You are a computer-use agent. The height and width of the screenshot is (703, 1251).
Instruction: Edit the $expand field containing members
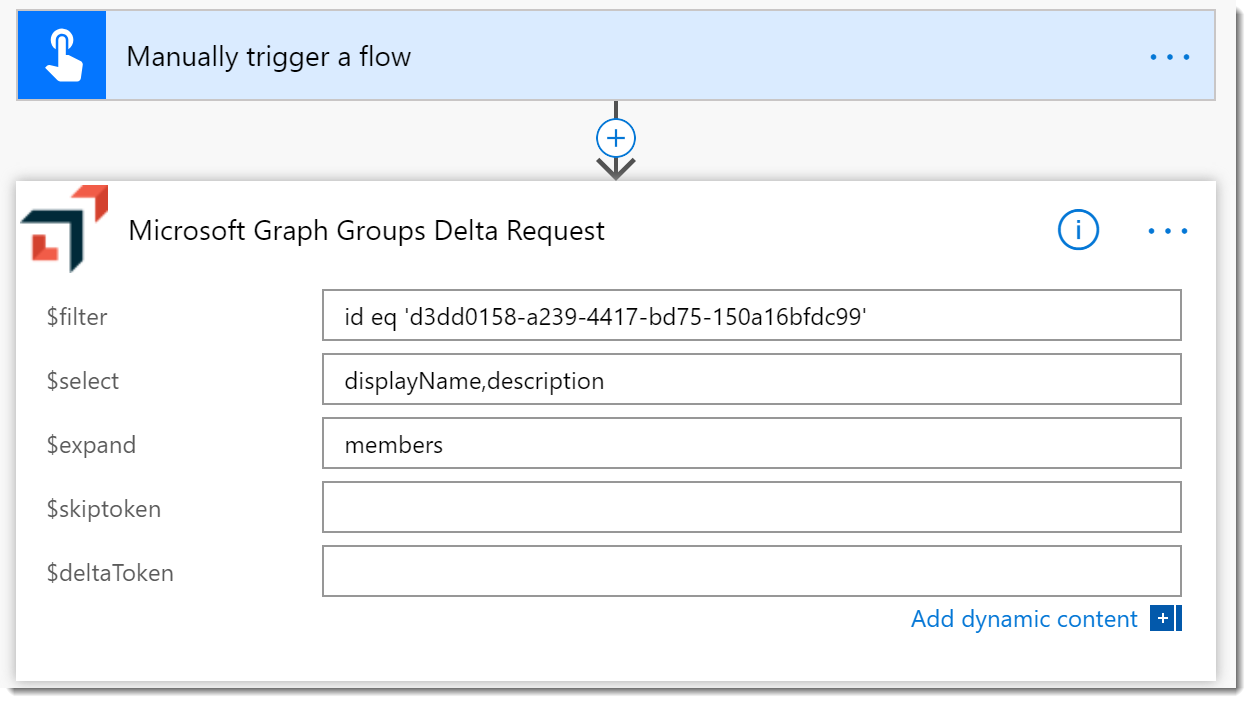[x=752, y=444]
